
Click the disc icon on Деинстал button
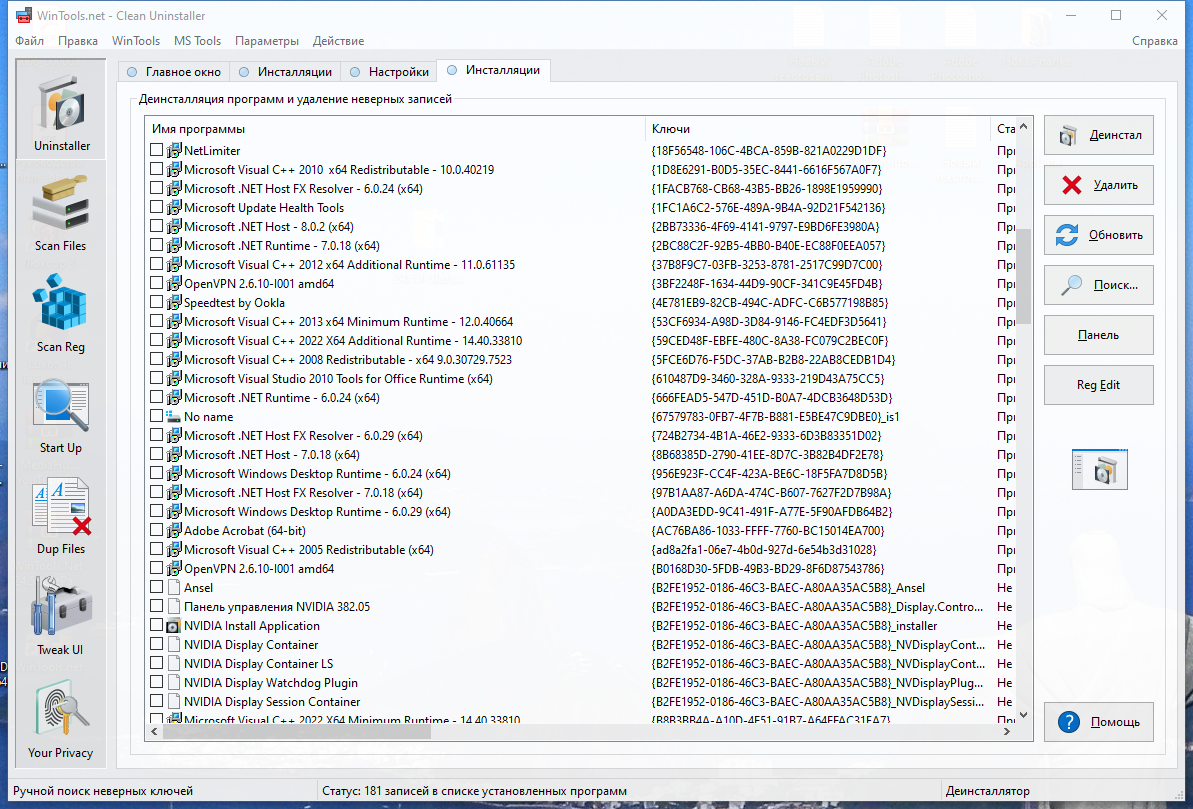(1068, 135)
